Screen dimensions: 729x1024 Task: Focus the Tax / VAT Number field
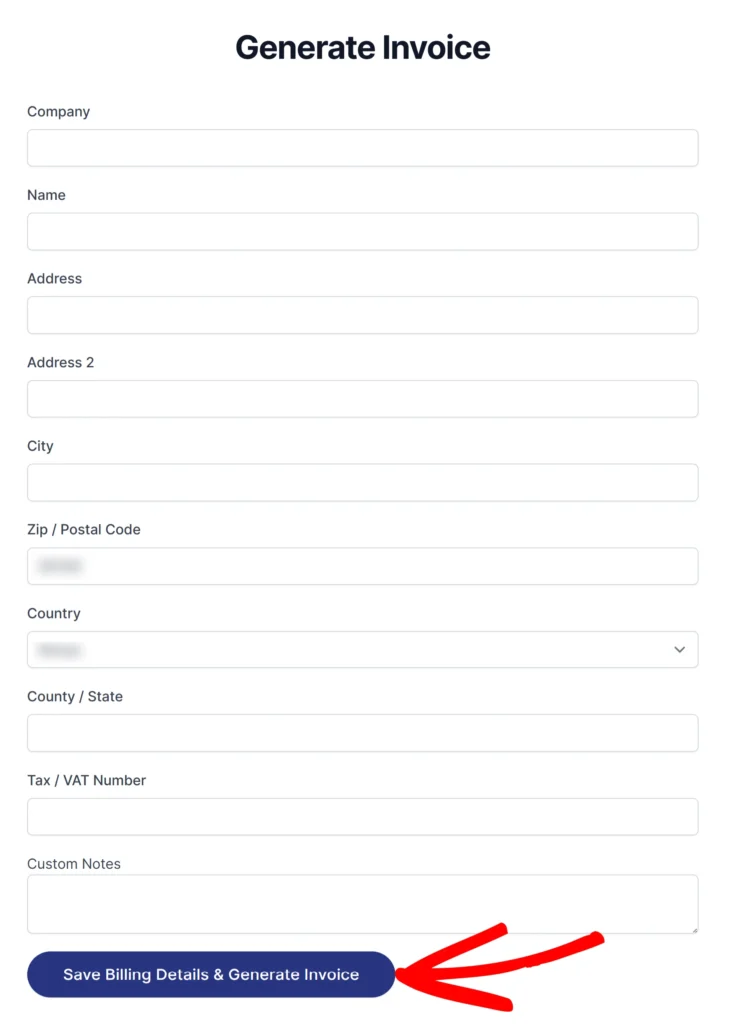363,816
